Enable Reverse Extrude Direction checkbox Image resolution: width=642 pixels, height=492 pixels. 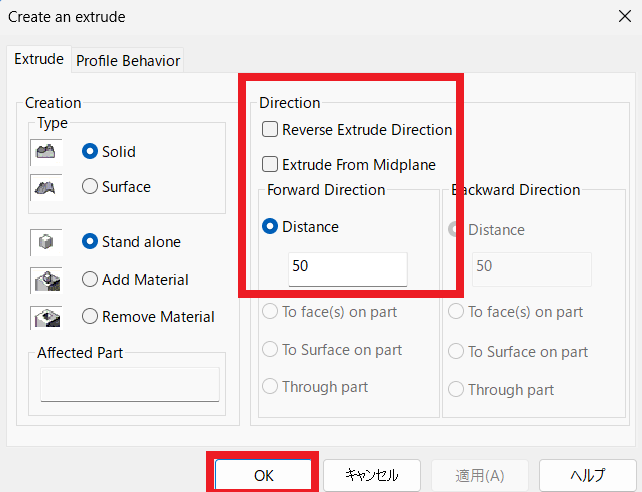coord(270,129)
